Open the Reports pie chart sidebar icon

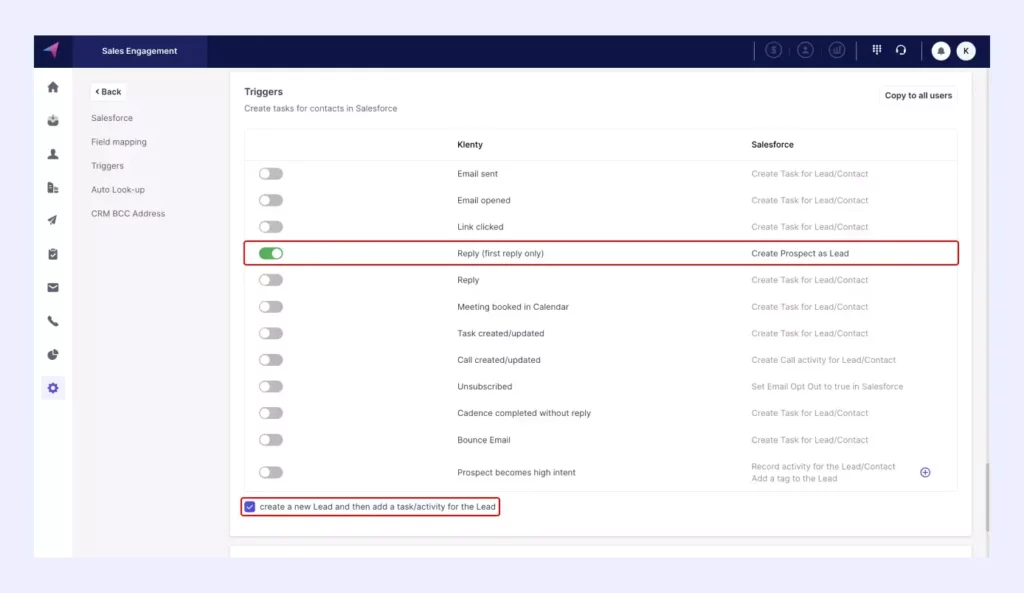[x=53, y=355]
